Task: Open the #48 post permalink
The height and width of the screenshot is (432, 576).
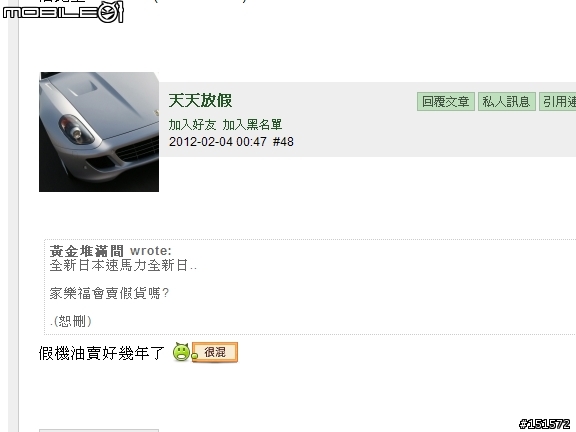Action: point(283,142)
